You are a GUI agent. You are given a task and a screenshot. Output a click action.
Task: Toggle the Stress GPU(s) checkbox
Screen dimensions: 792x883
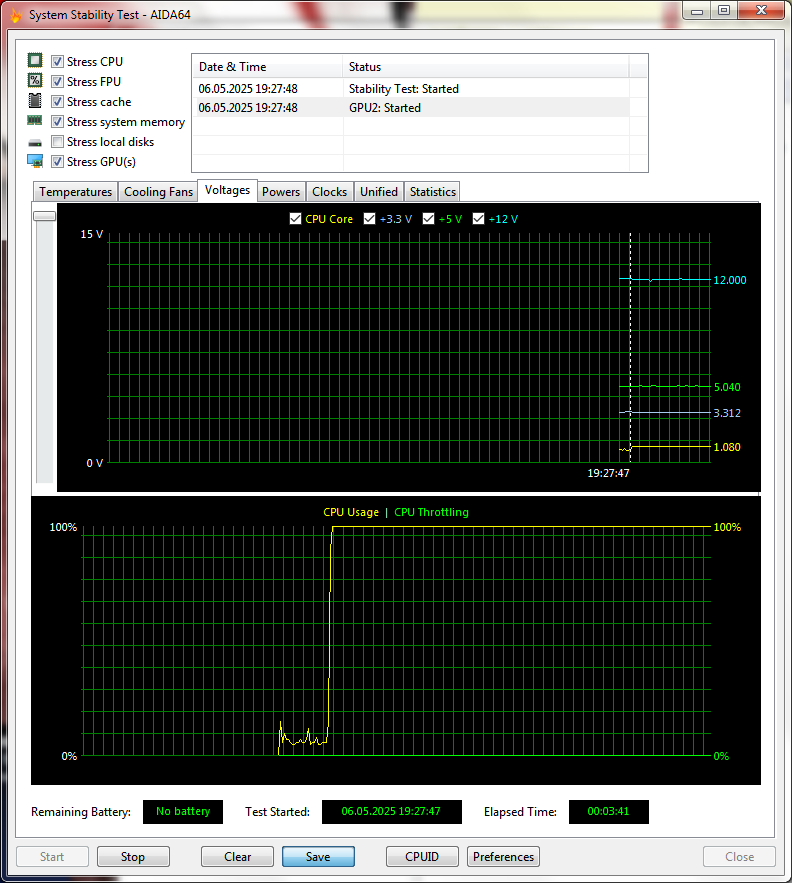[57, 162]
